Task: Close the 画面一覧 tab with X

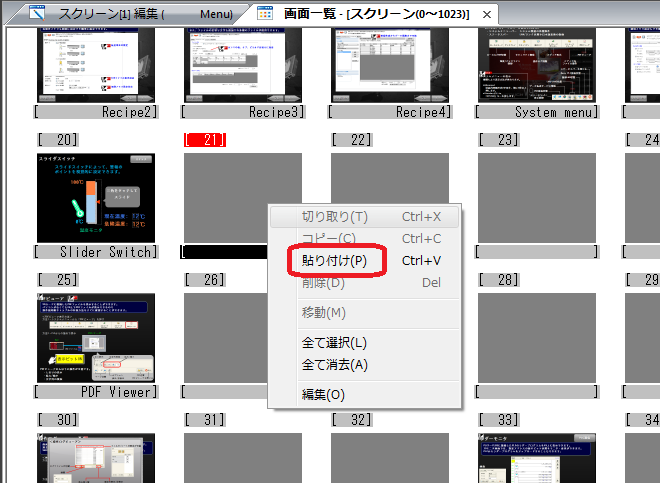Action: click(x=486, y=15)
